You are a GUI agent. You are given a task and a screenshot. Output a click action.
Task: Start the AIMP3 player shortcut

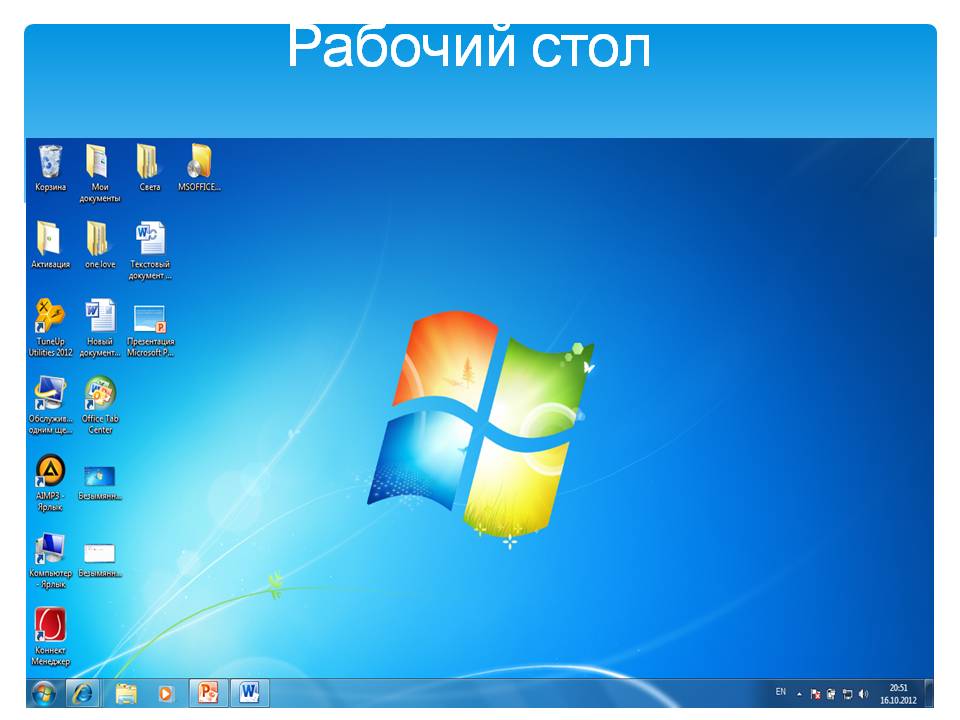point(50,472)
